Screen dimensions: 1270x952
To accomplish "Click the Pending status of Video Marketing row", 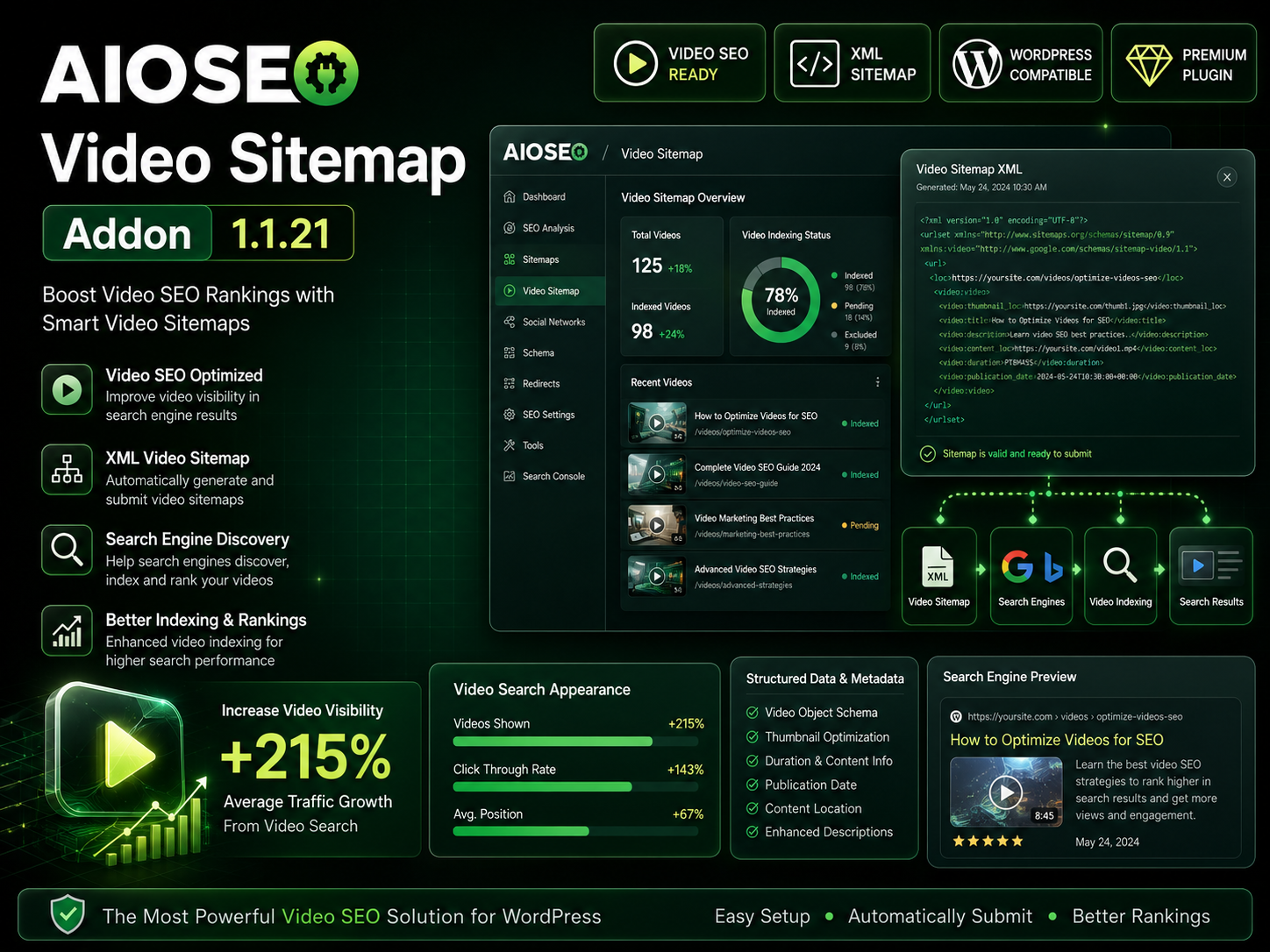I will tap(860, 525).
